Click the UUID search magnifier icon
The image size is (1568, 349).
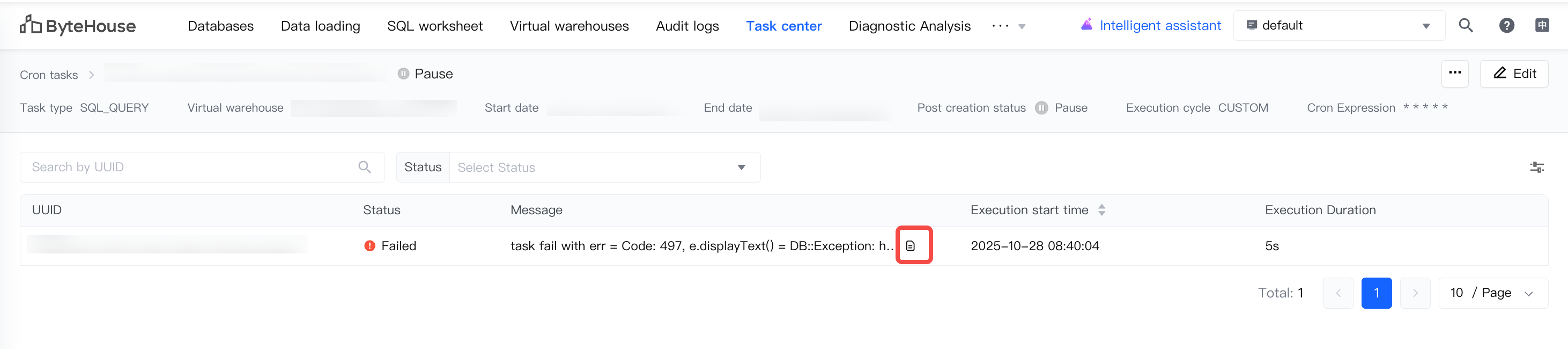(x=365, y=167)
